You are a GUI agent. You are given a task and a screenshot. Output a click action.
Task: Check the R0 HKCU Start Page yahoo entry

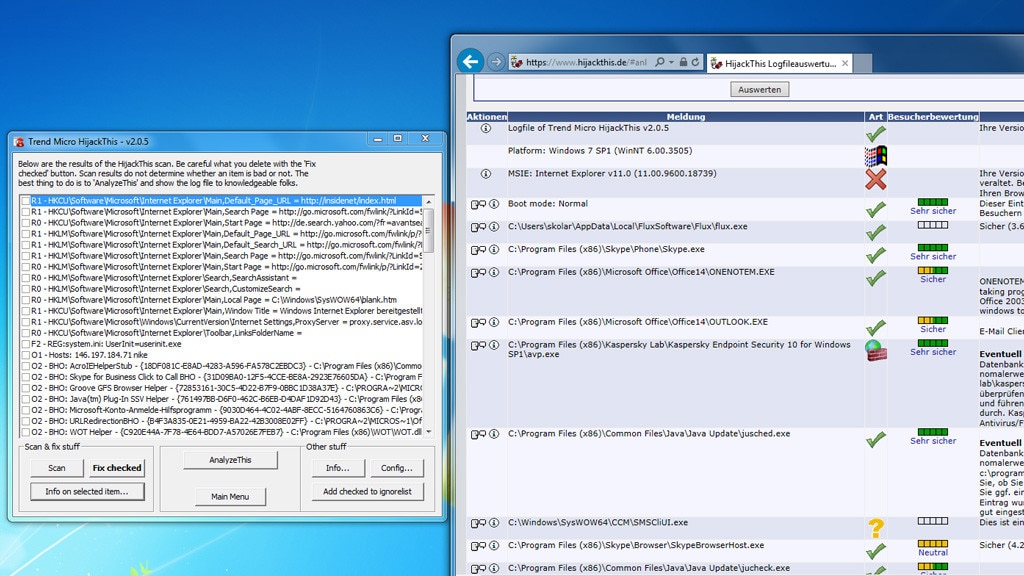click(x=25, y=223)
